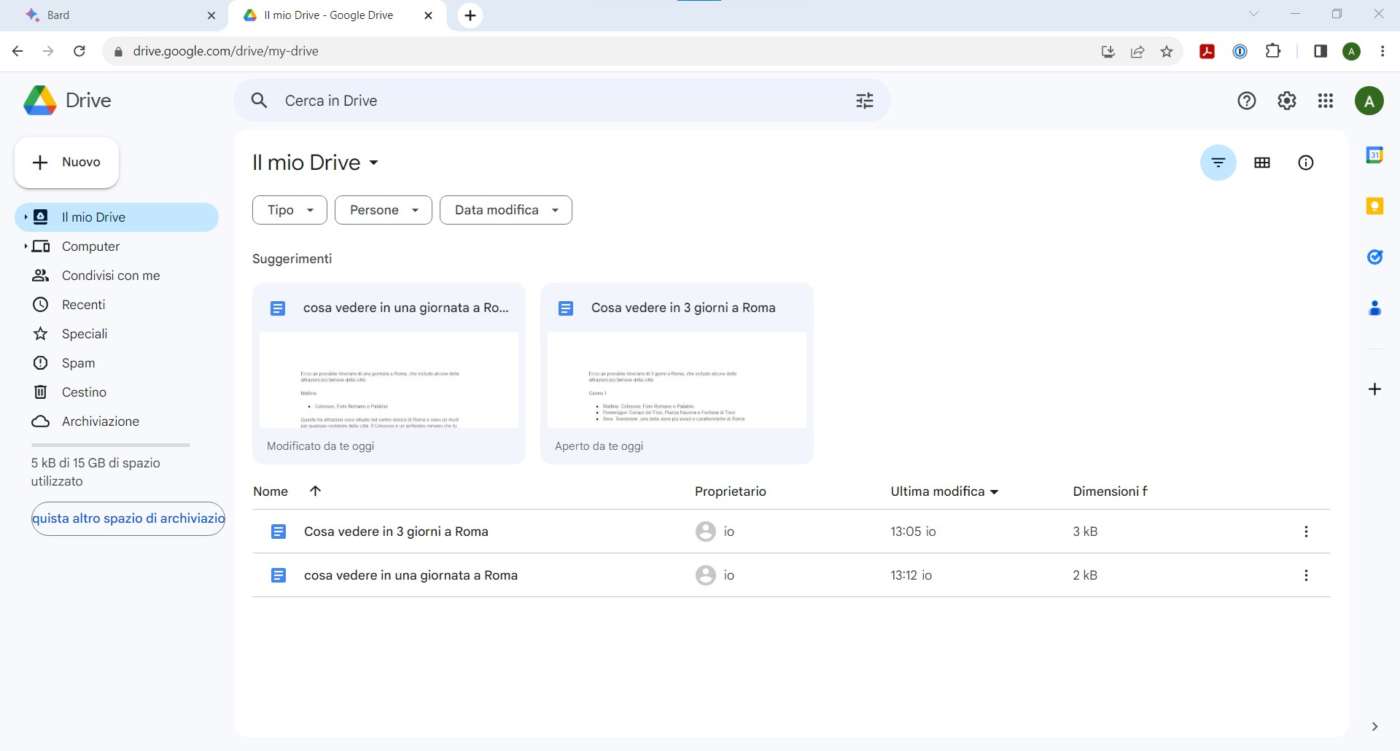Click the Help question mark icon
This screenshot has height=751, width=1400.
[x=1246, y=101]
